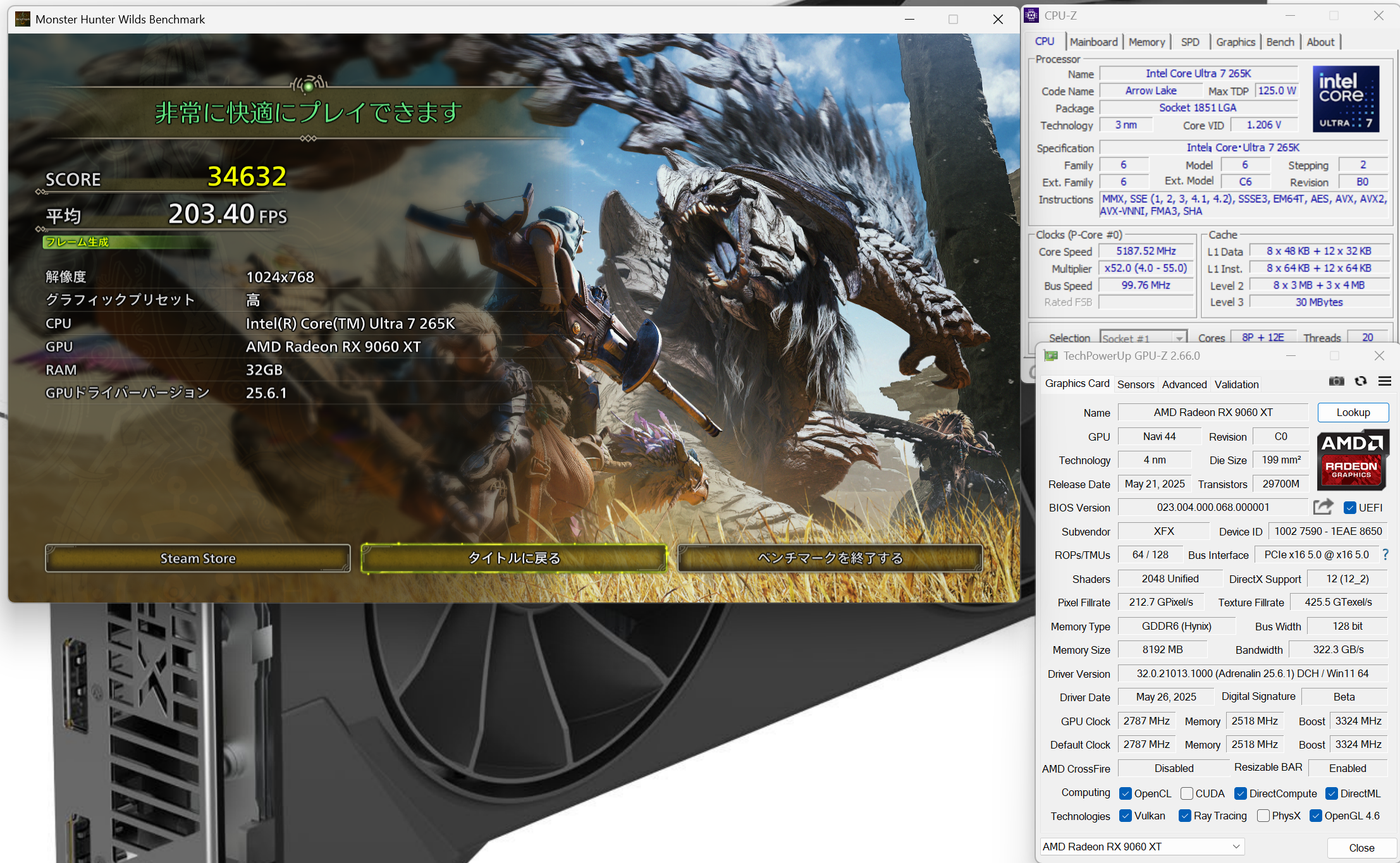1400x863 pixels.
Task: Click BIOS Version field value
Action: [1213, 507]
